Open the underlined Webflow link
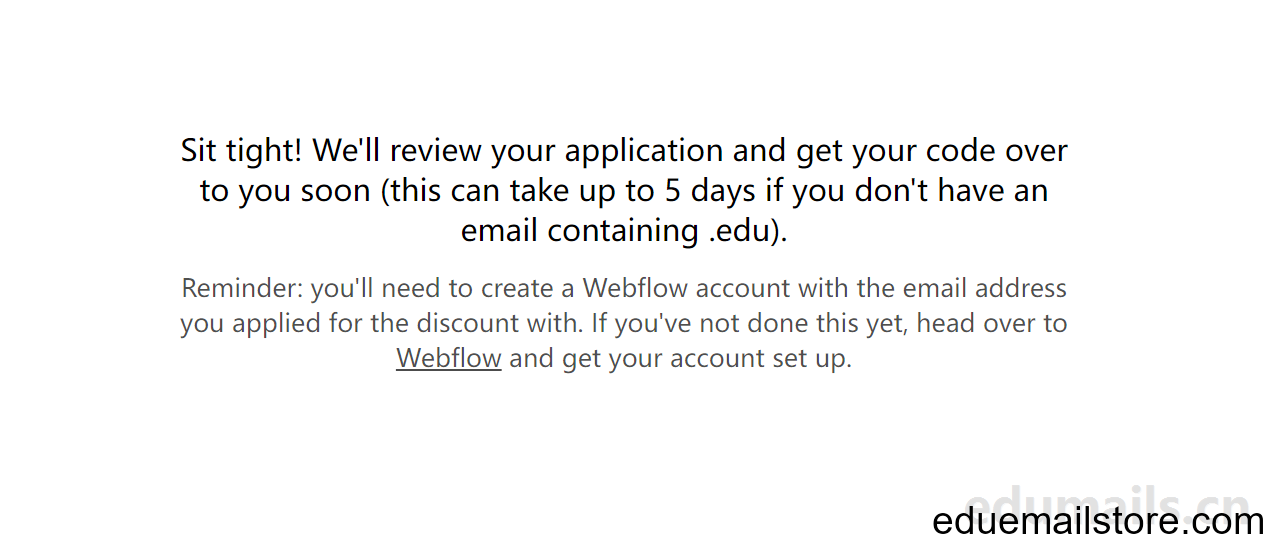Screen dimensions: 1273x548 [448, 358]
